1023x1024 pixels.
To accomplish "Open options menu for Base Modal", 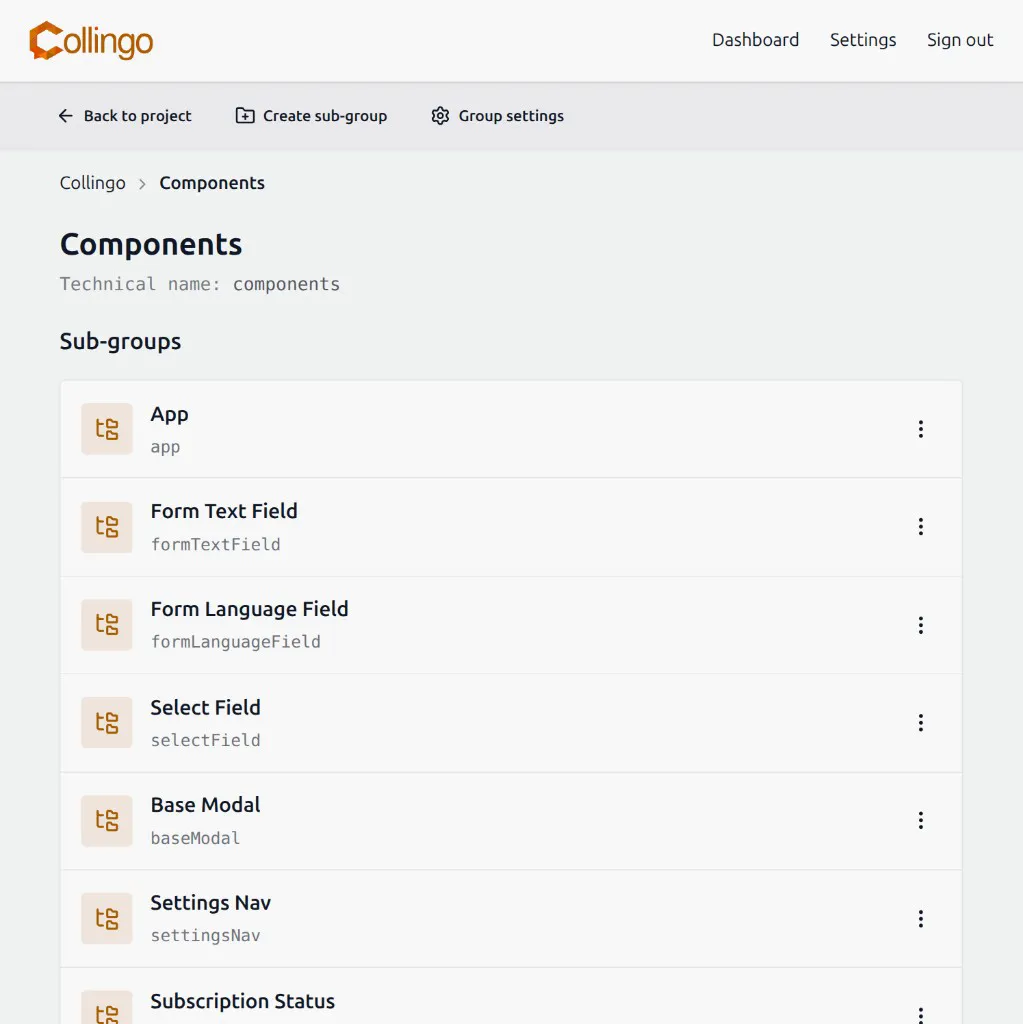I will pyautogui.click(x=920, y=820).
